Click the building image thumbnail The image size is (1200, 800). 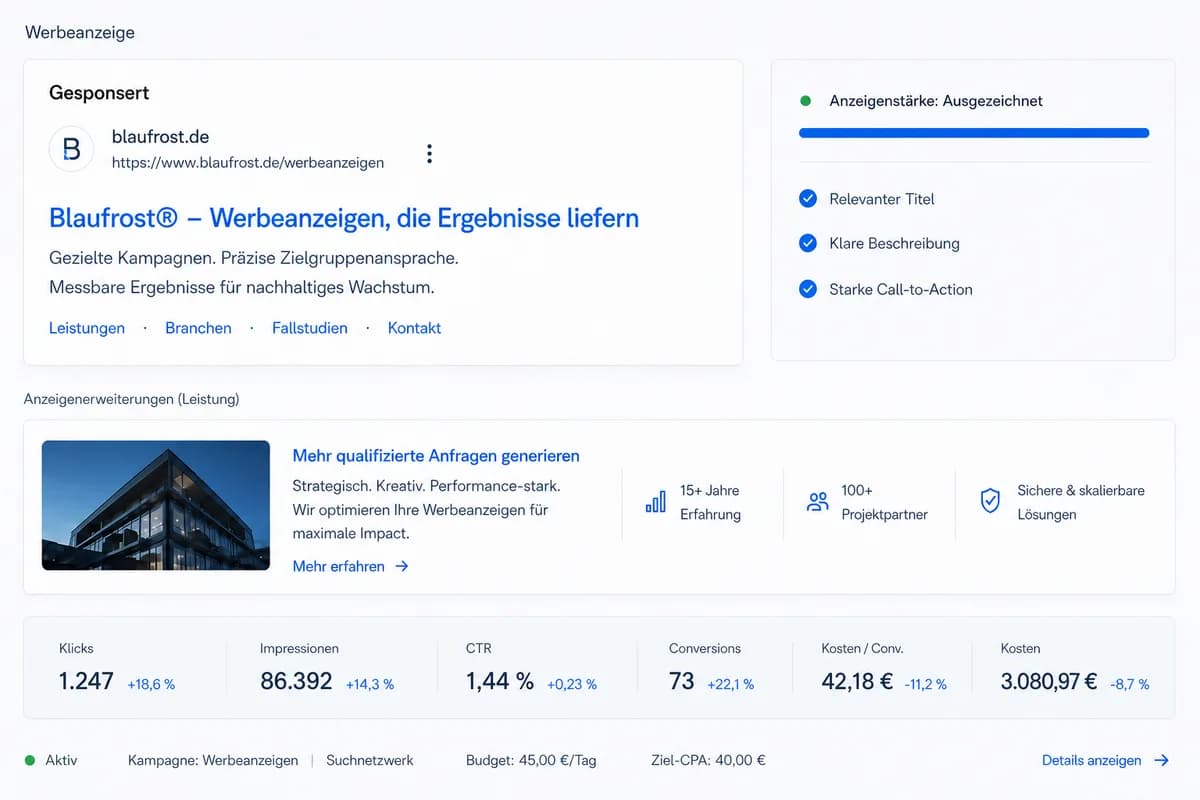pyautogui.click(x=156, y=505)
